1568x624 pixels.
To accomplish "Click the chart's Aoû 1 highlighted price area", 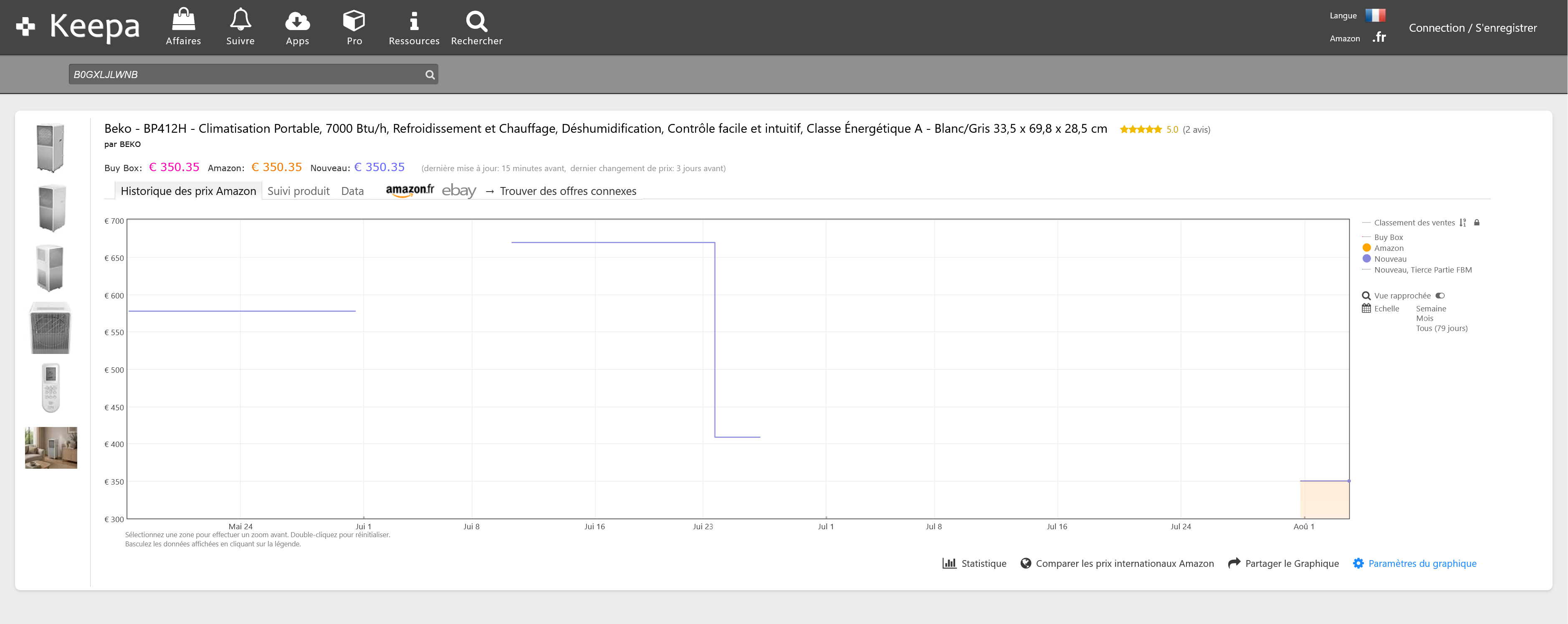I will pos(1325,500).
